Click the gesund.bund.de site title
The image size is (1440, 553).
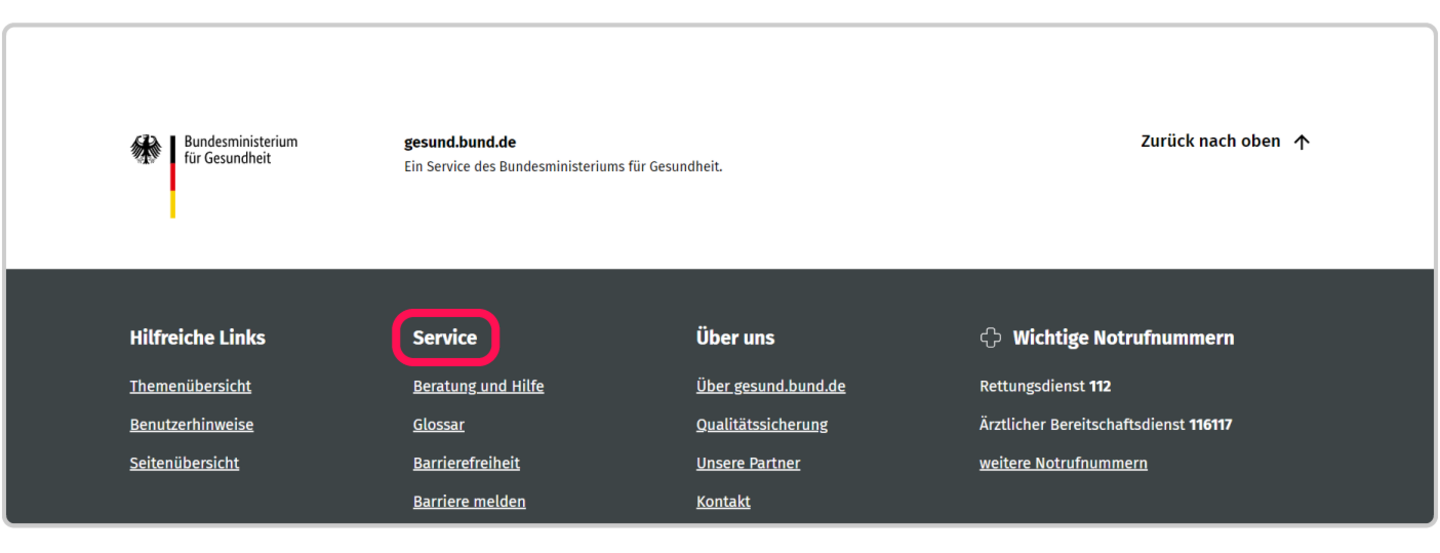click(460, 142)
